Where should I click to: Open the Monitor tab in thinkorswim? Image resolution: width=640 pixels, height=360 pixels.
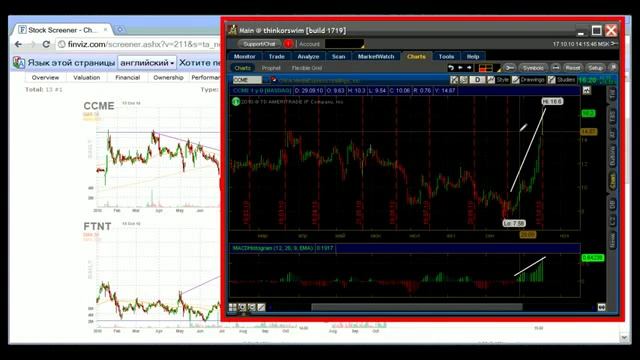pyautogui.click(x=244, y=56)
